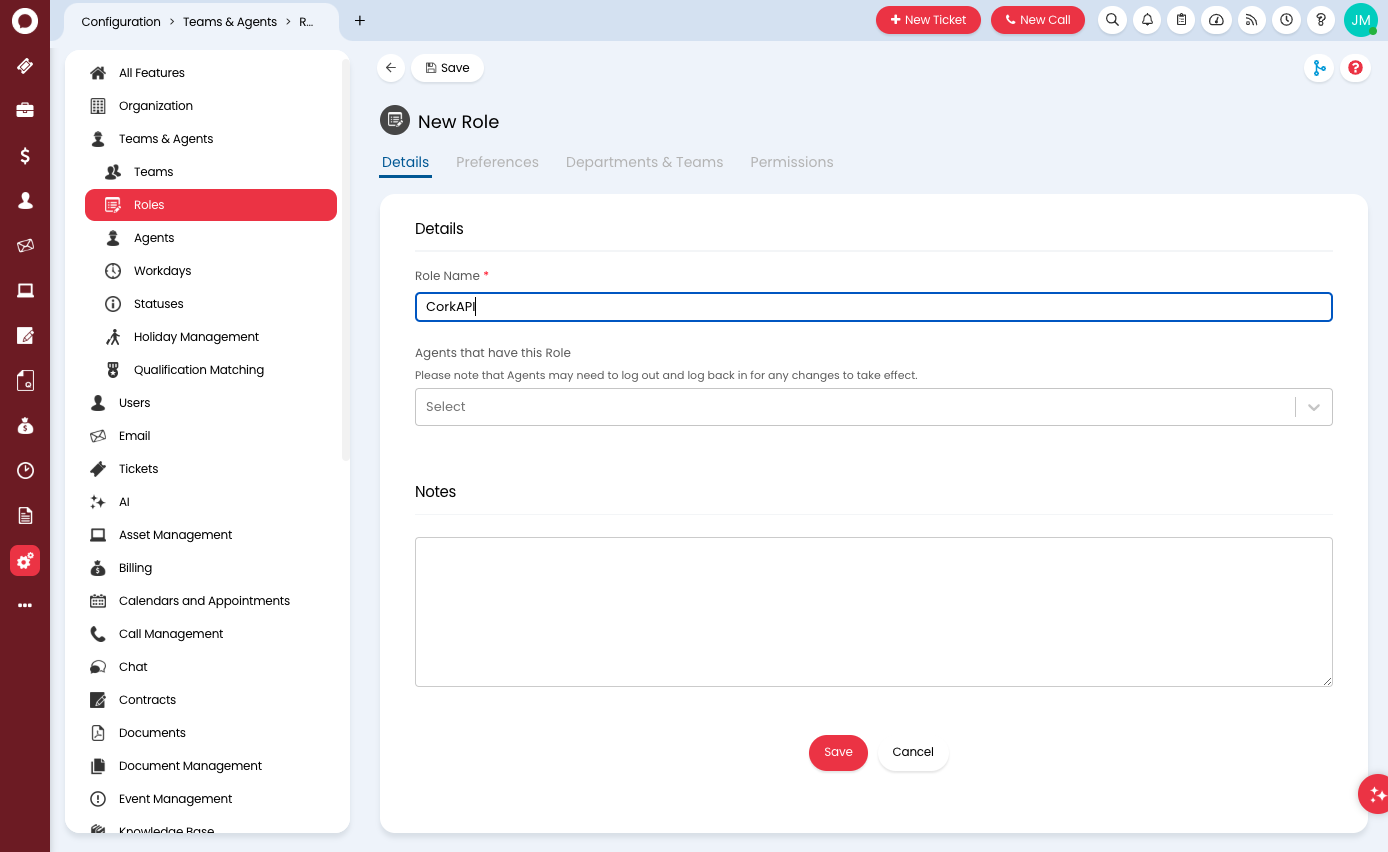Open the dollar sign icon in left rail
This screenshot has width=1388, height=852.
(x=25, y=155)
